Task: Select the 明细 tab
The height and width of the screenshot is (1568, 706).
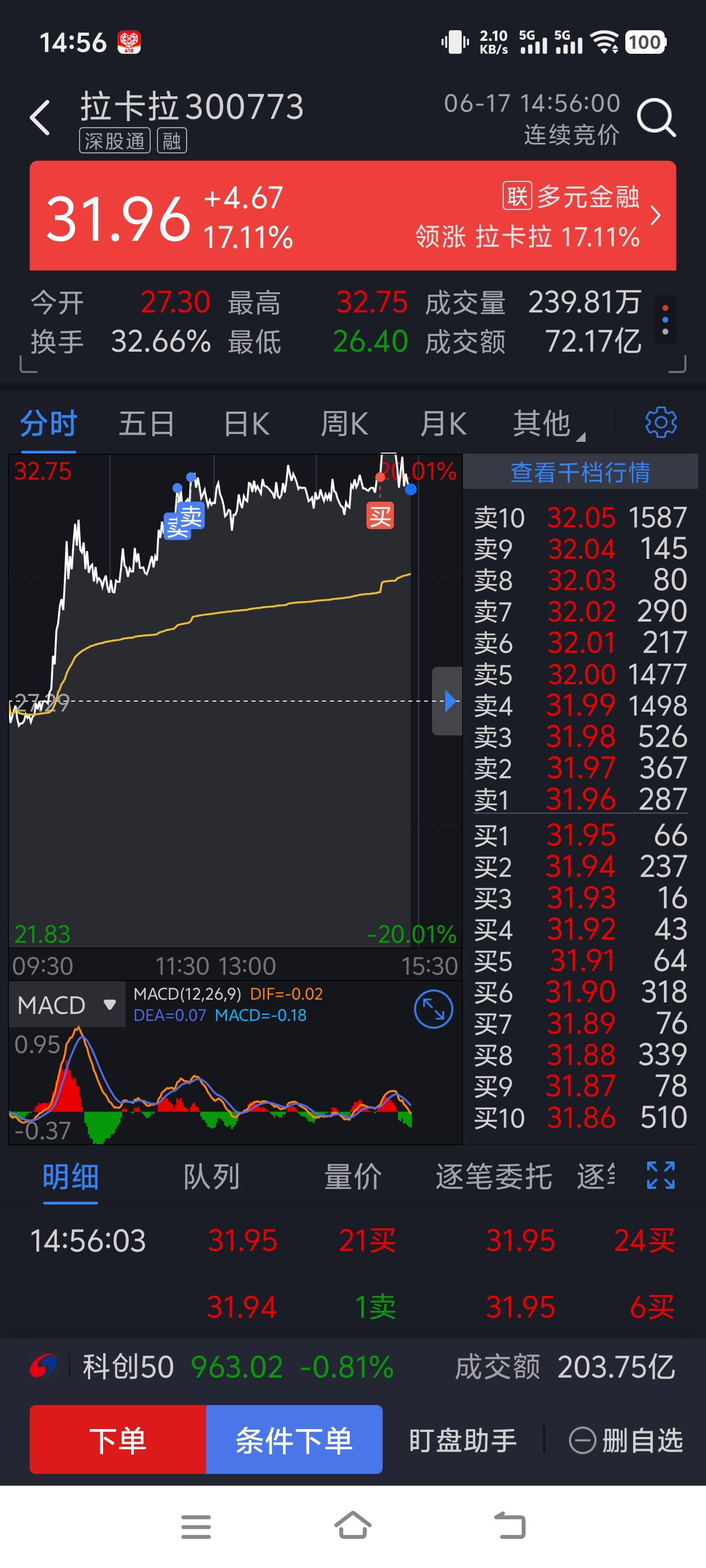Action: tap(71, 1176)
